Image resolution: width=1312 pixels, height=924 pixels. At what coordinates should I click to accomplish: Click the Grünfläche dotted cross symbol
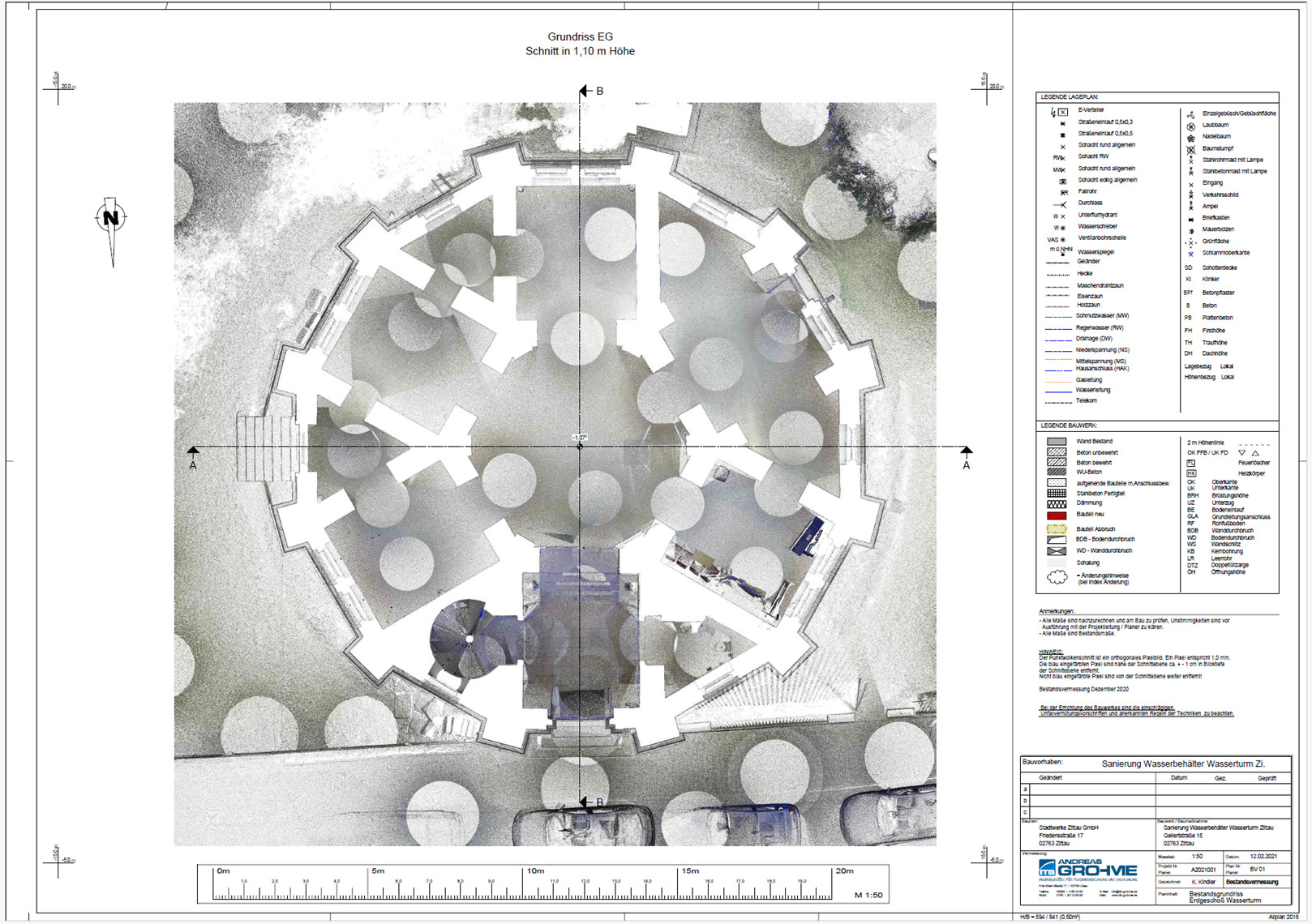(1190, 242)
